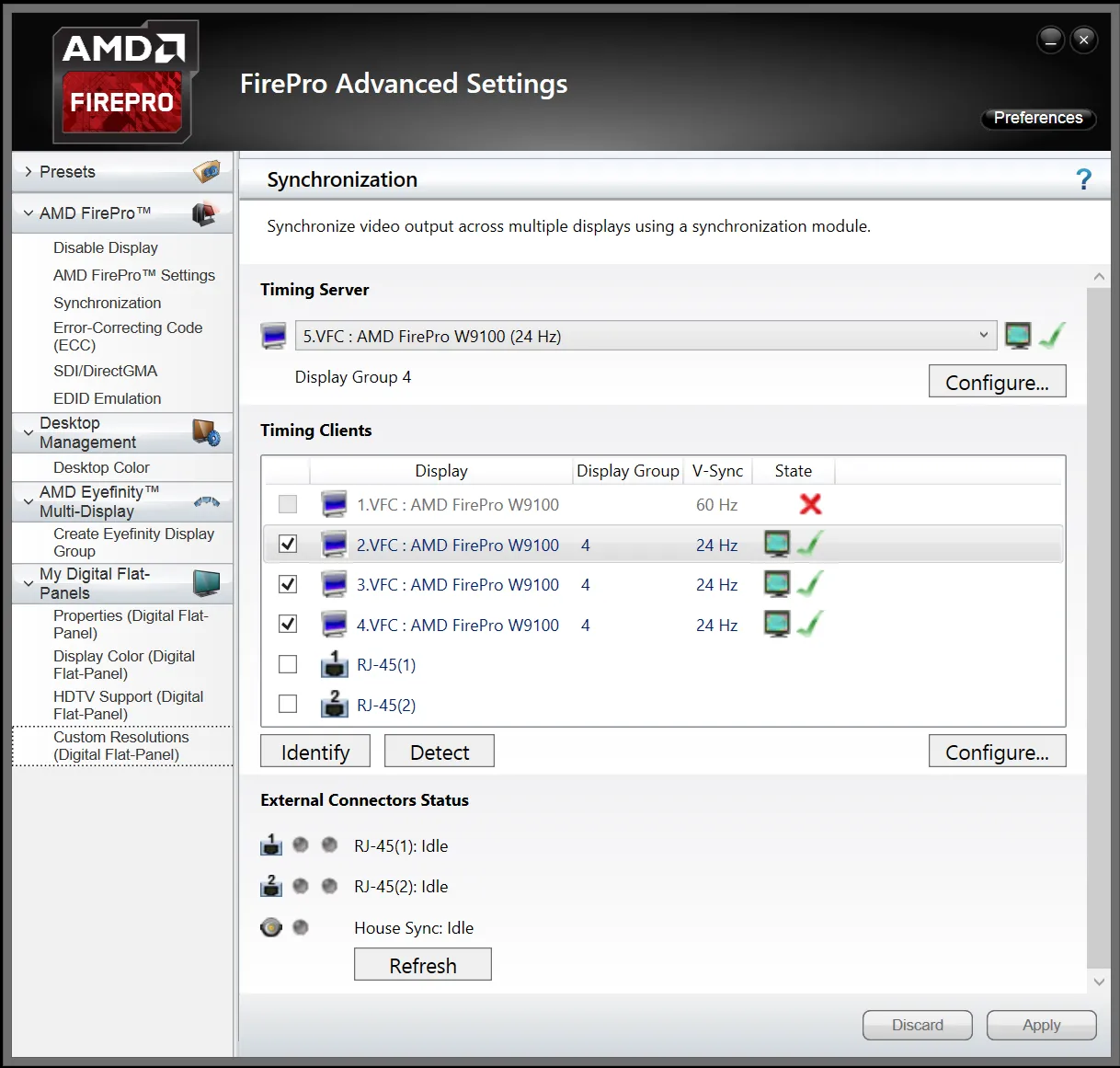This screenshot has height=1068, width=1120.
Task: Click the vertical scrollbar down arrow
Action: click(1099, 982)
